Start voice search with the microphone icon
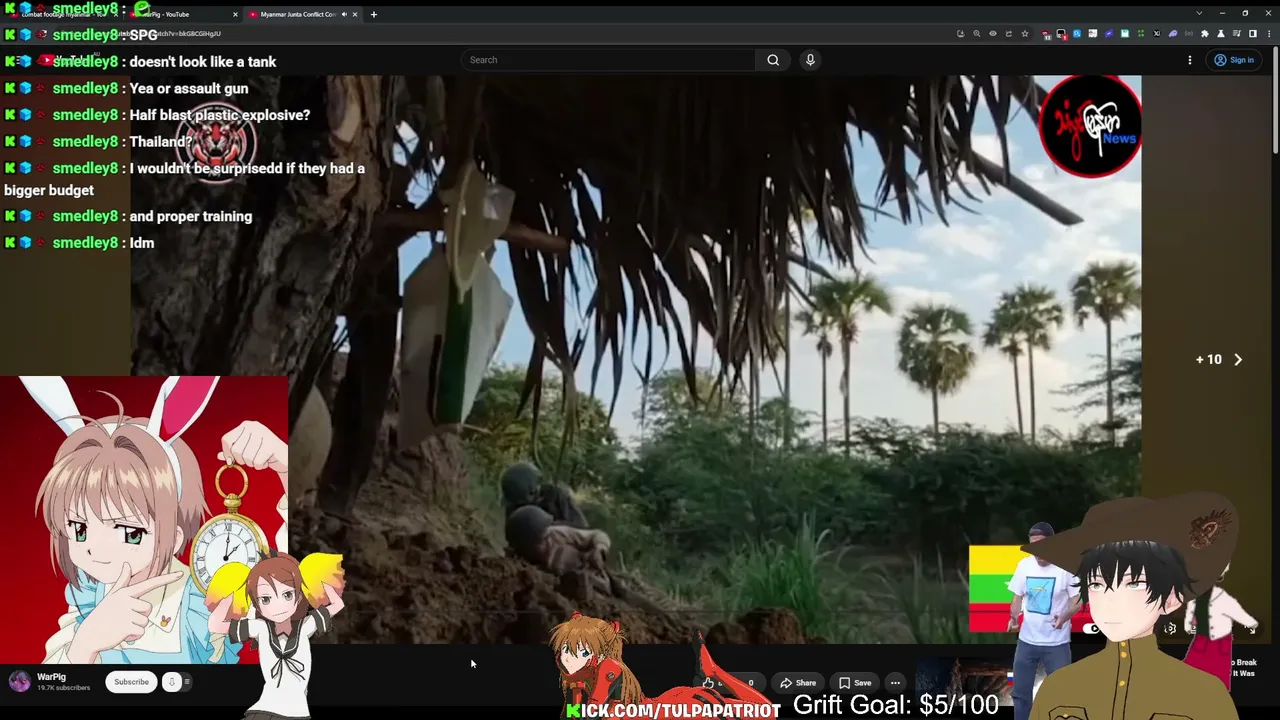 (810, 60)
